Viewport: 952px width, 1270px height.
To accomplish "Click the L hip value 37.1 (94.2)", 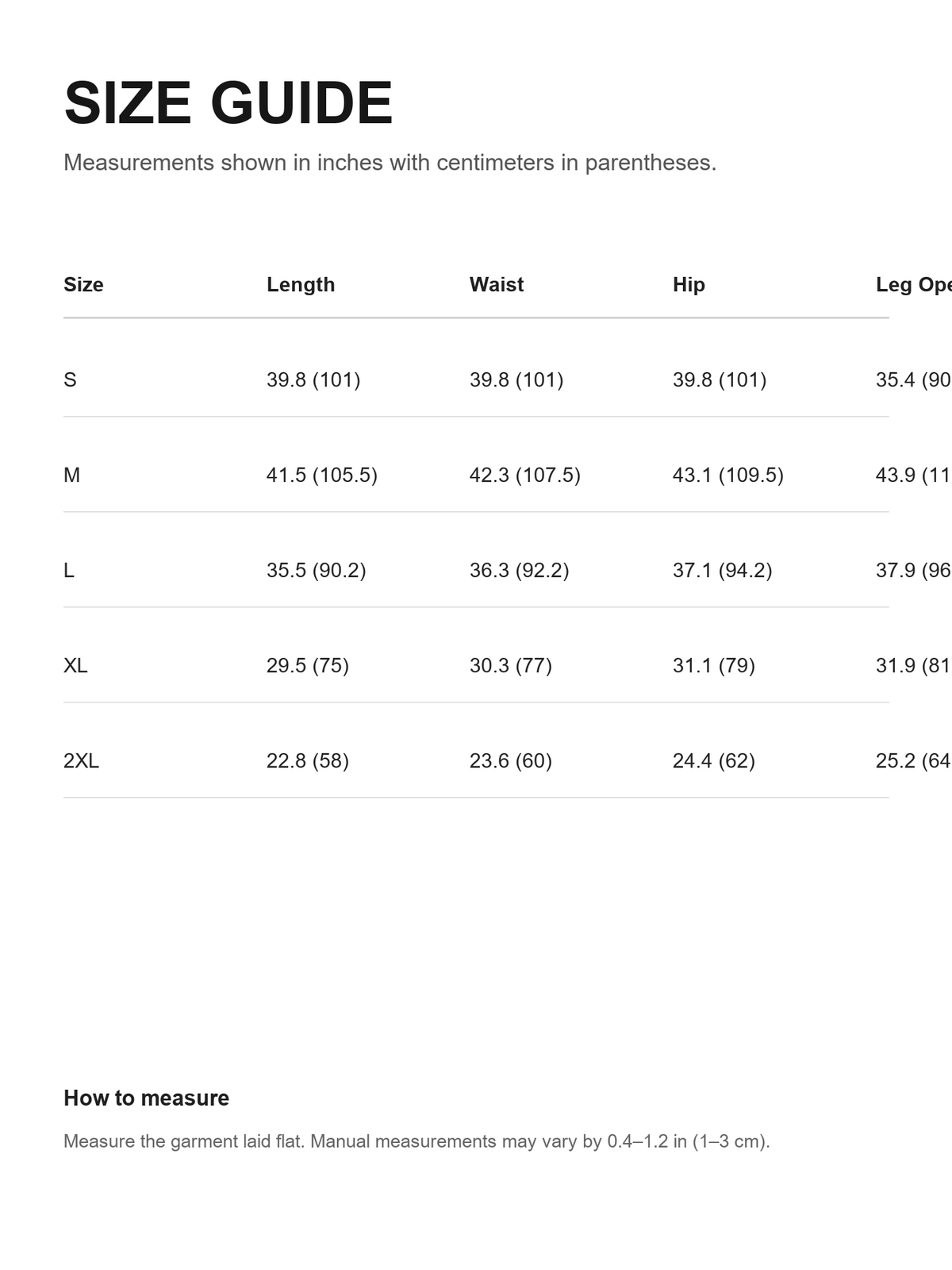I will [723, 570].
